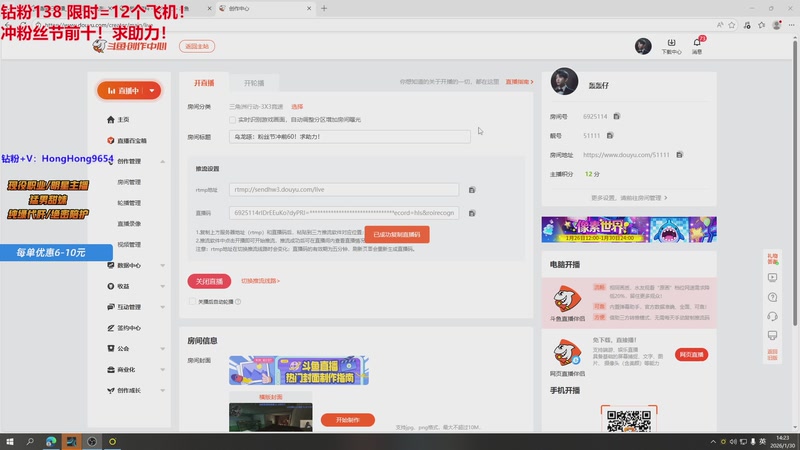Click the user avatar in the top header
Viewport: 800px width, 450px height.
pyautogui.click(x=644, y=46)
